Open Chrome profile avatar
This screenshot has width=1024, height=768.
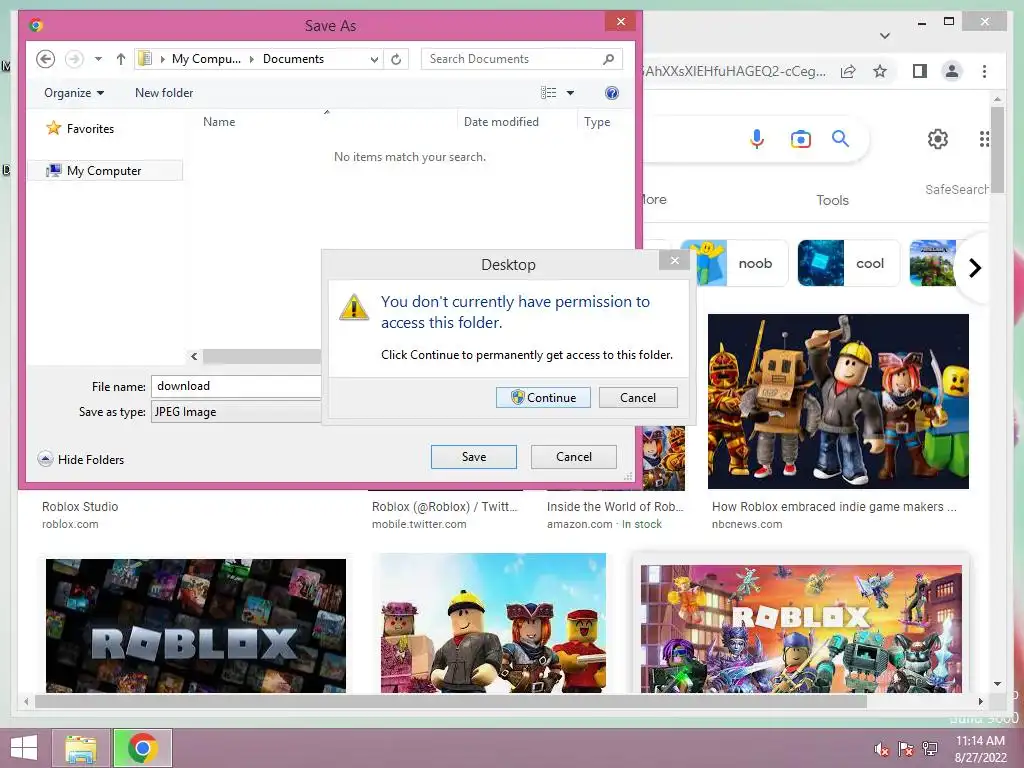952,71
